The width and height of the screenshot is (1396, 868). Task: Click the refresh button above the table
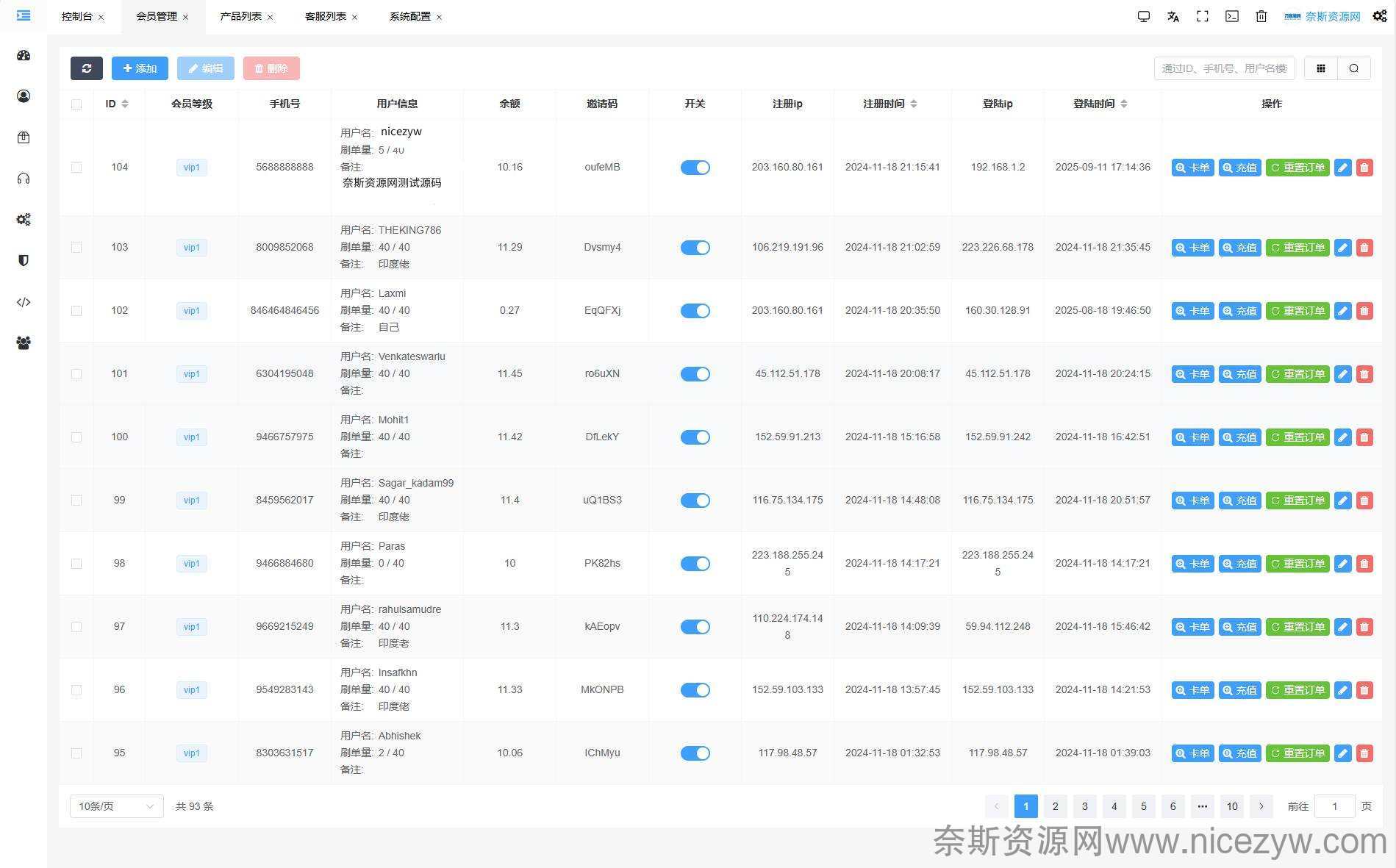tap(87, 68)
